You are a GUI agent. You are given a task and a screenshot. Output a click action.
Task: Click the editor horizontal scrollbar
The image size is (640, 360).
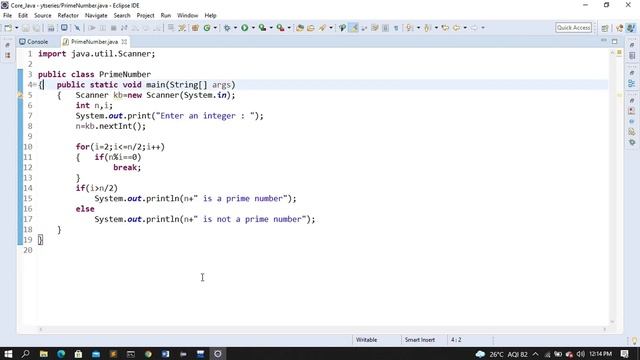322,329
